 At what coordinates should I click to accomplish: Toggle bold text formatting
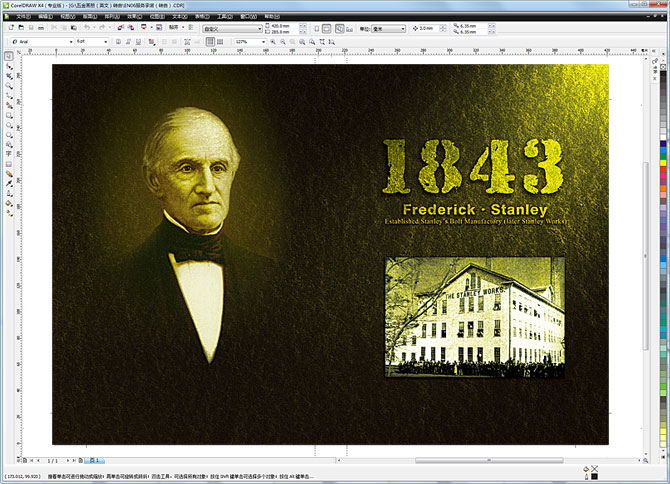120,41
